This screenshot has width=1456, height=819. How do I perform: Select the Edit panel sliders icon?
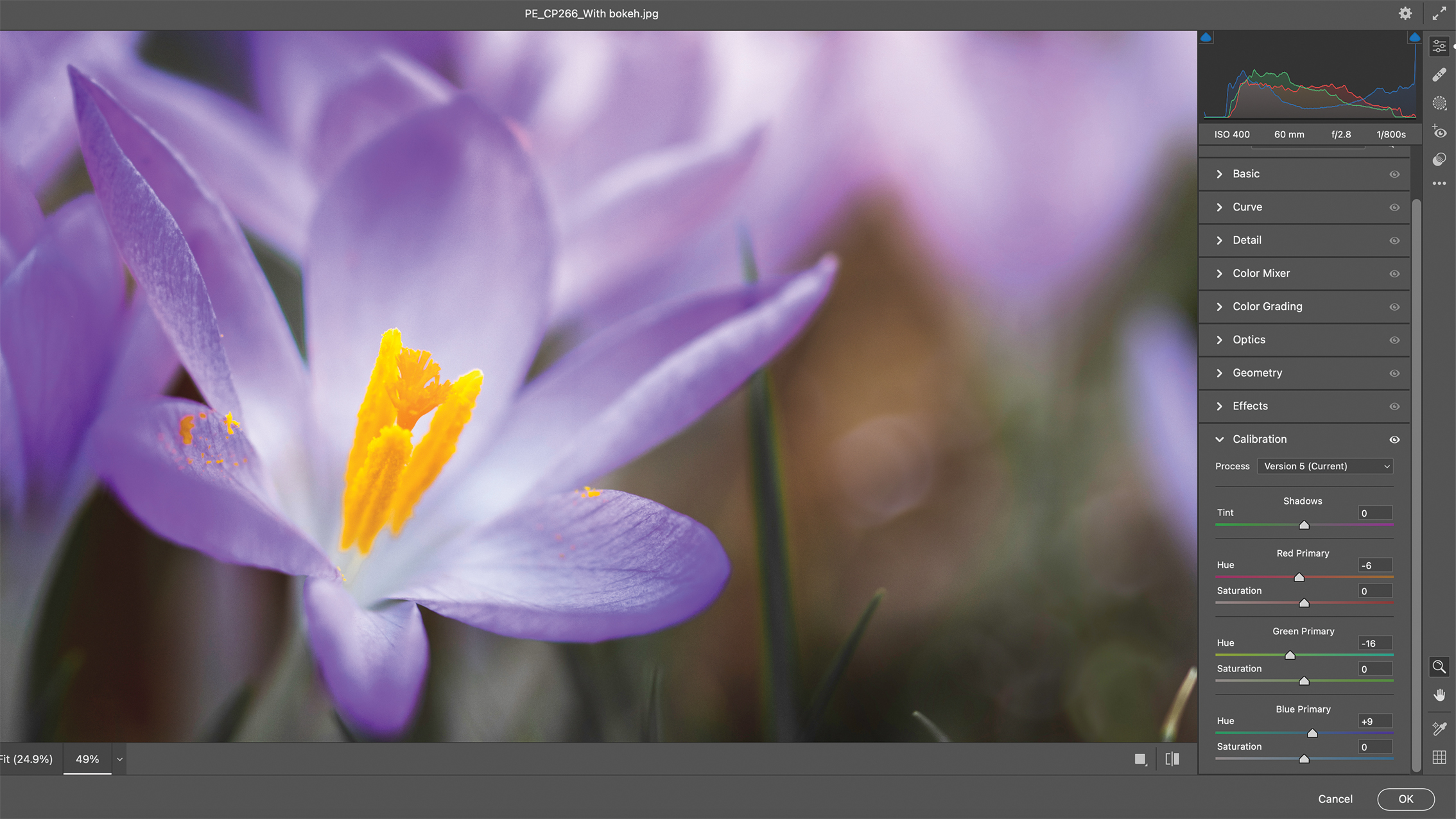click(1439, 46)
